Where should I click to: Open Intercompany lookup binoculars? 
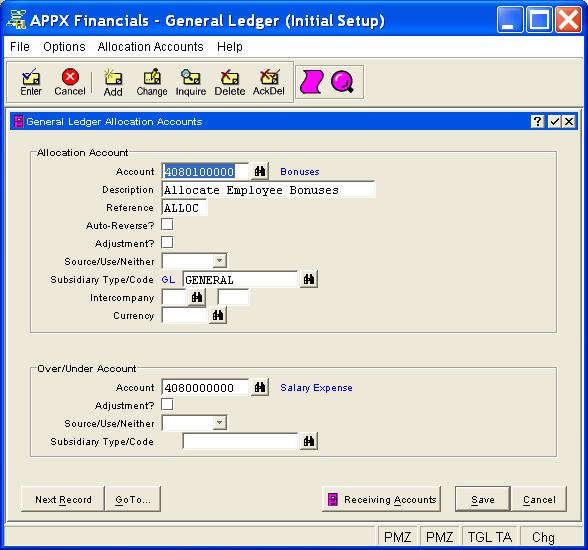pyautogui.click(x=197, y=297)
